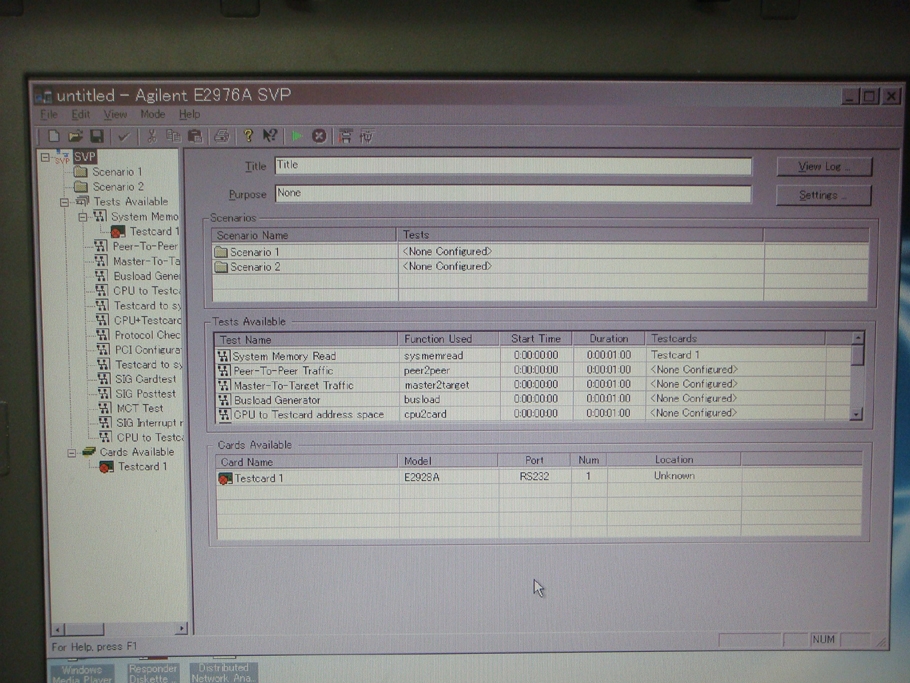Viewport: 910px width, 683px height.
Task: Activate the context help pointer icon
Action: 270,136
